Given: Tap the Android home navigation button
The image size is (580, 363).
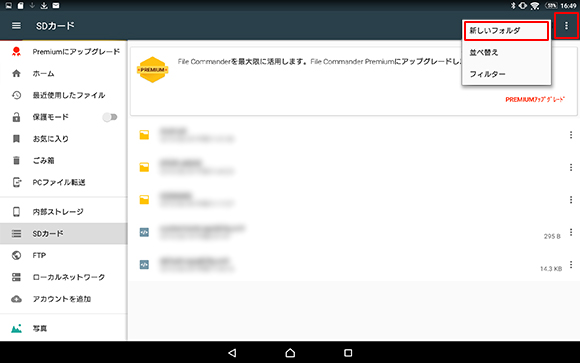Looking at the screenshot, I should coord(290,353).
